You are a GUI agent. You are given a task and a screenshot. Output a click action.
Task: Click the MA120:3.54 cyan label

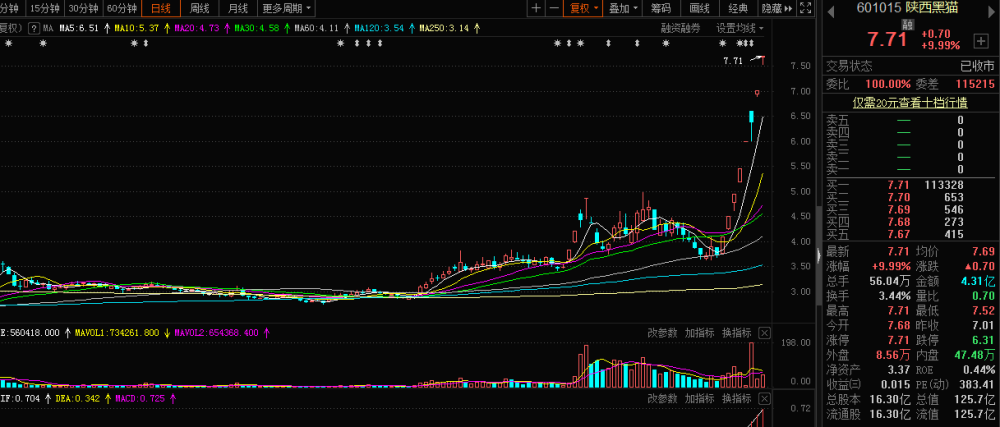[379, 28]
